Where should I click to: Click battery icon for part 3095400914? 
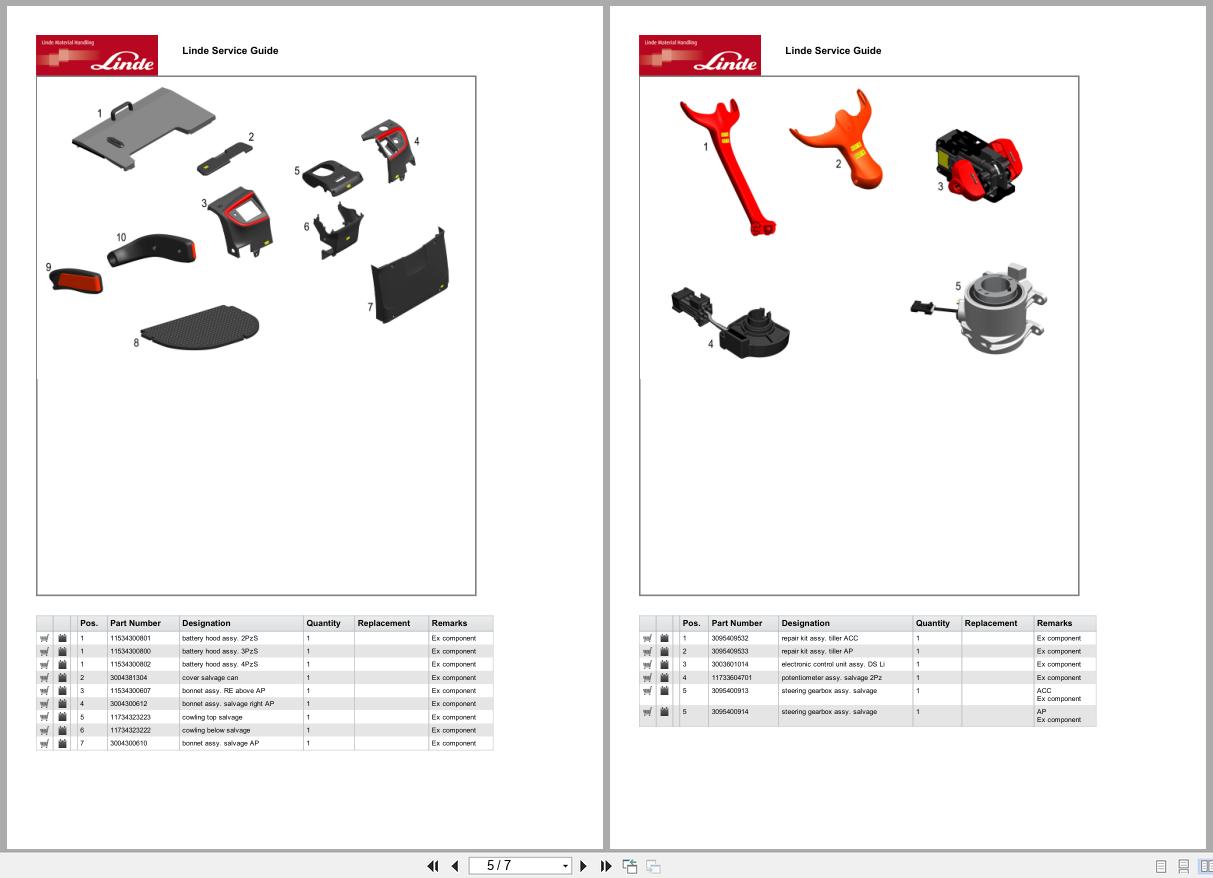[x=665, y=711]
